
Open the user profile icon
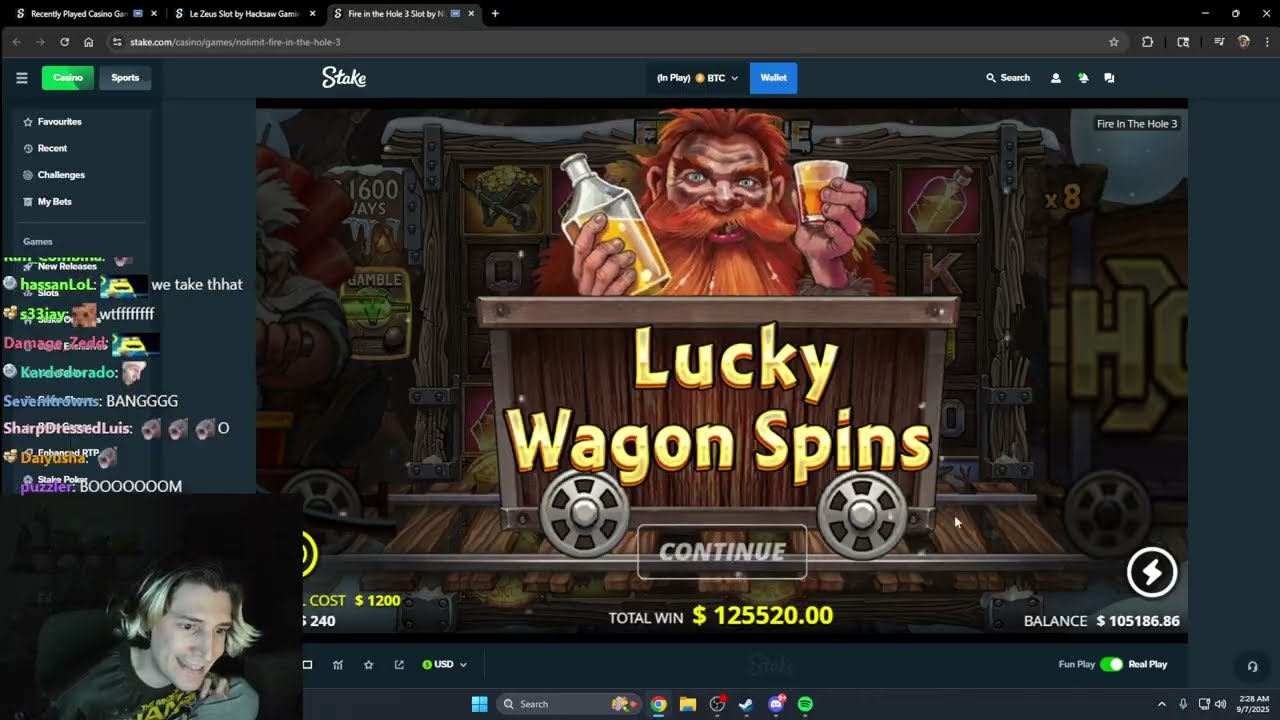pos(1055,78)
